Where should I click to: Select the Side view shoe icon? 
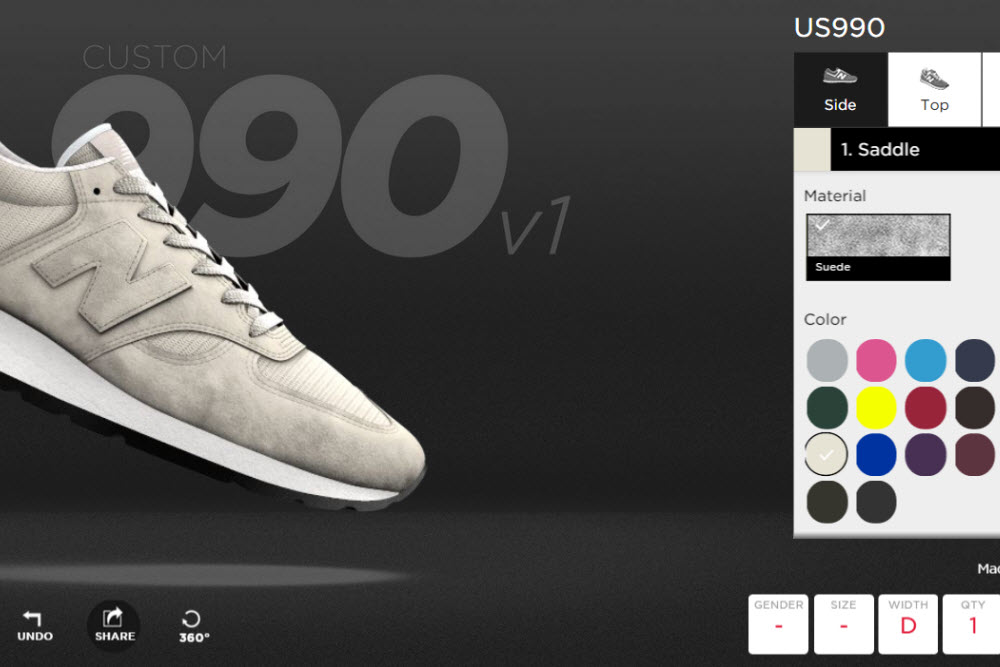point(839,76)
